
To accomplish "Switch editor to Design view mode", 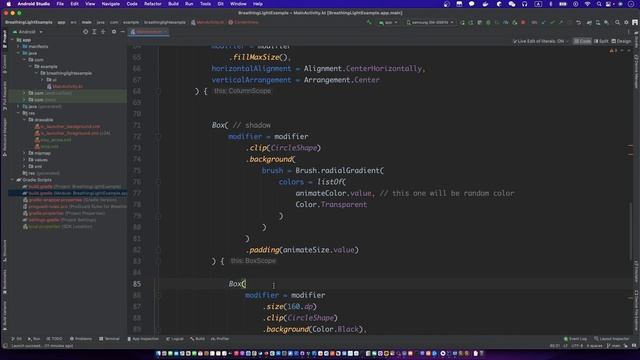I will coord(621,41).
